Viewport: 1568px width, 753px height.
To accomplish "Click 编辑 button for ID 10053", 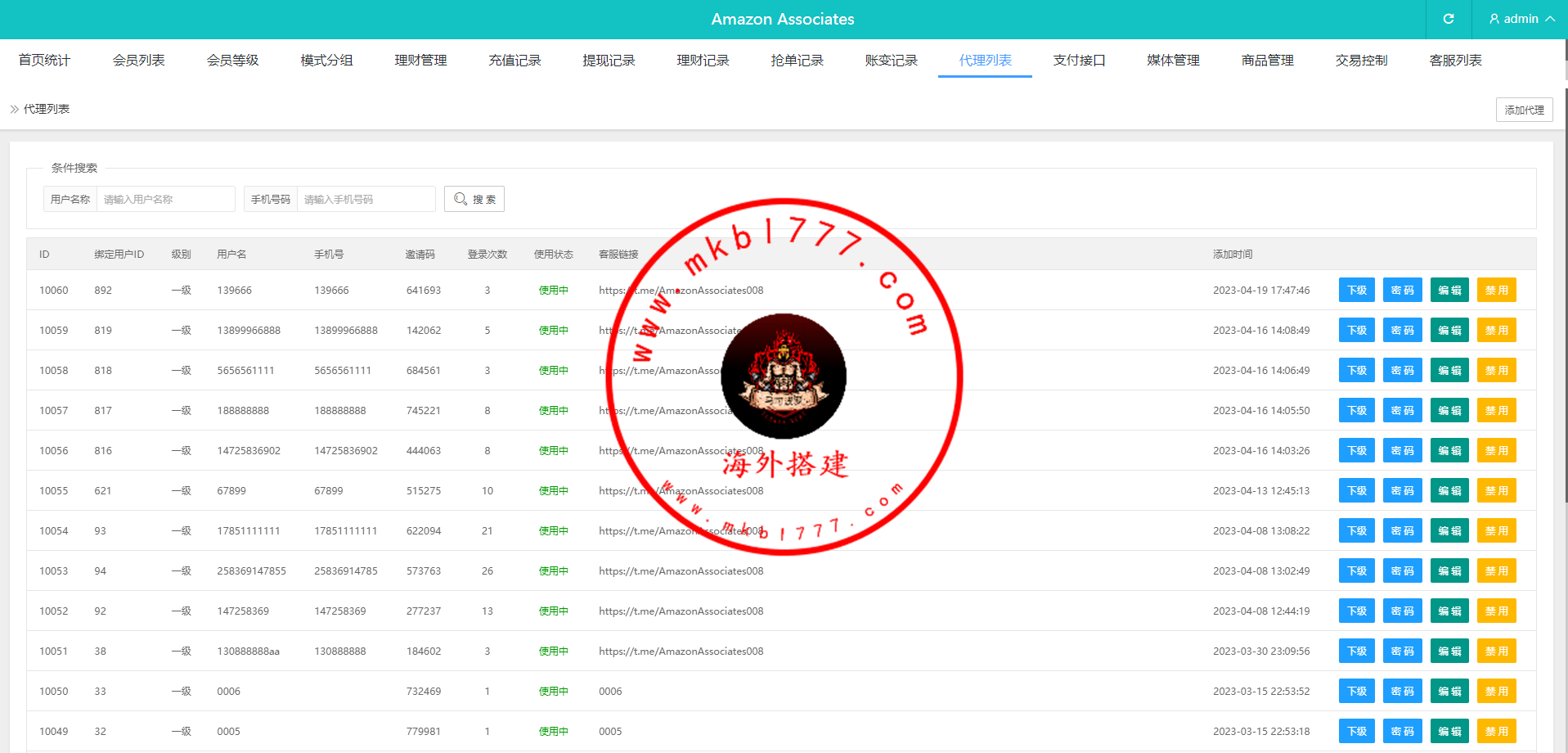I will tap(1450, 571).
